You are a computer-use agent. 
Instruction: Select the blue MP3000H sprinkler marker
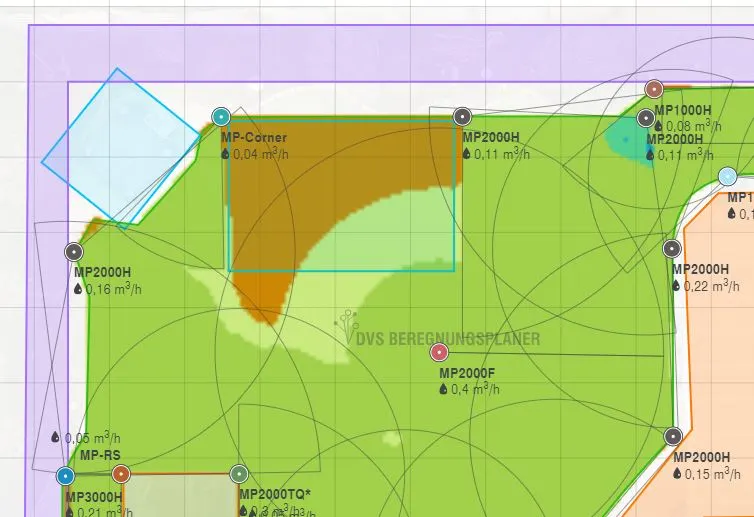(65, 476)
